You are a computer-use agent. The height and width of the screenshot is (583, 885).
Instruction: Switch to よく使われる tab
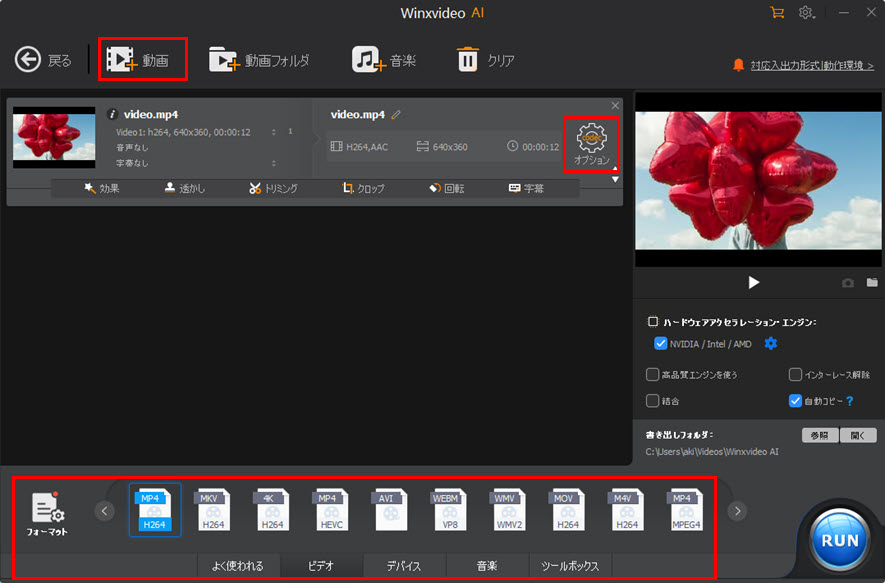pos(238,566)
